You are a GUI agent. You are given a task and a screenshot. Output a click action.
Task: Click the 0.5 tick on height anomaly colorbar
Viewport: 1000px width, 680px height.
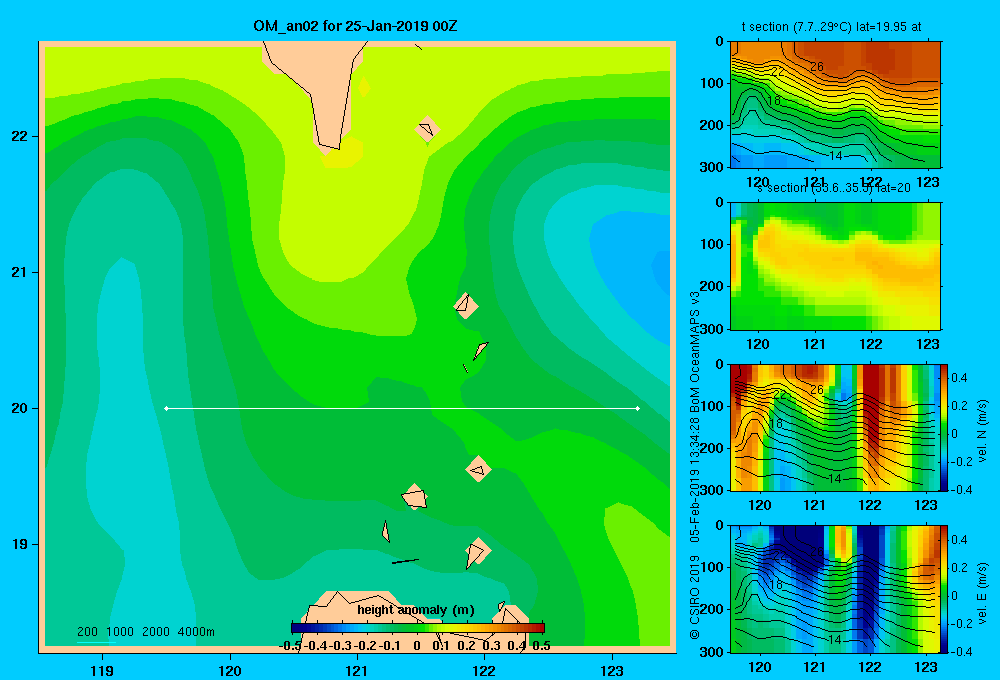(541, 646)
